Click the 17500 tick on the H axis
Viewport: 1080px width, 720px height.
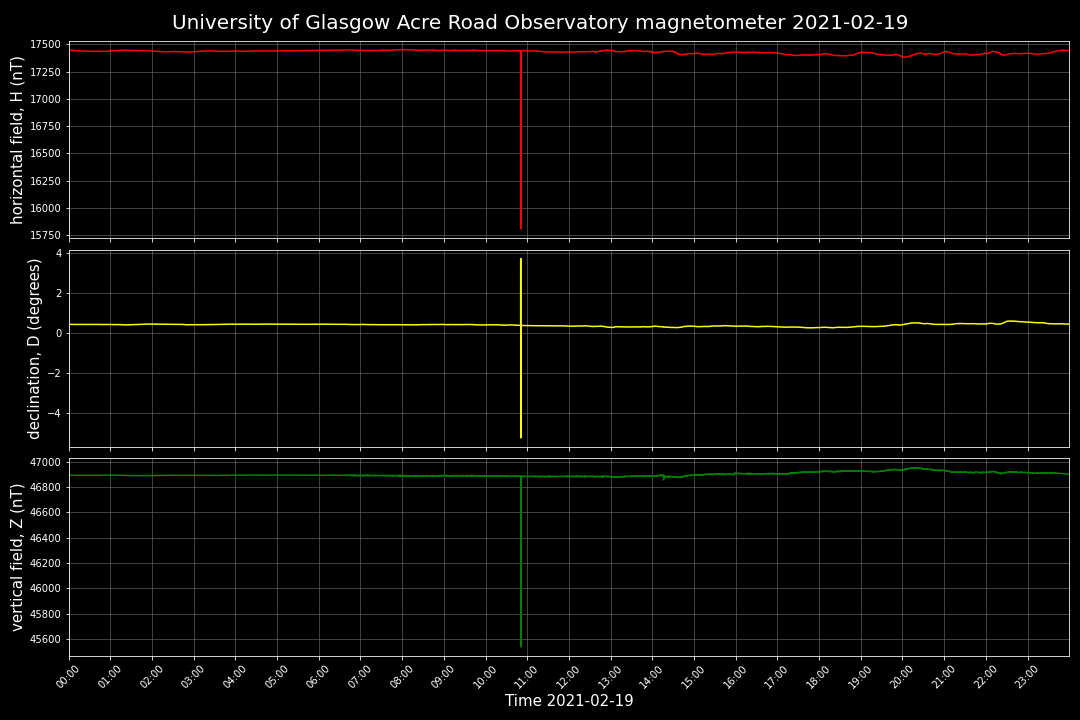click(x=45, y=45)
